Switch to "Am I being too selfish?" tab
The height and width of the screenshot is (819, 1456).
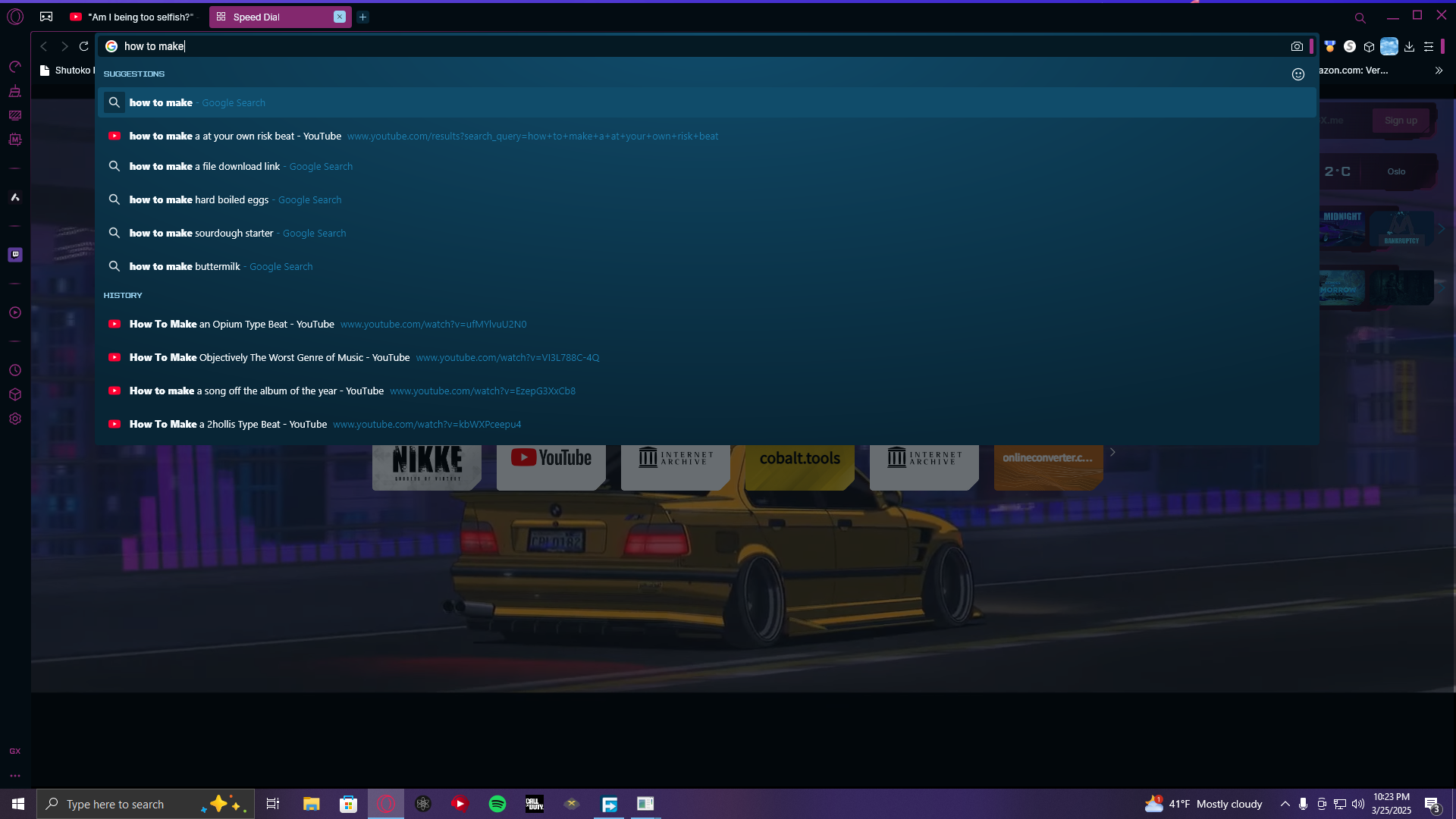point(135,17)
